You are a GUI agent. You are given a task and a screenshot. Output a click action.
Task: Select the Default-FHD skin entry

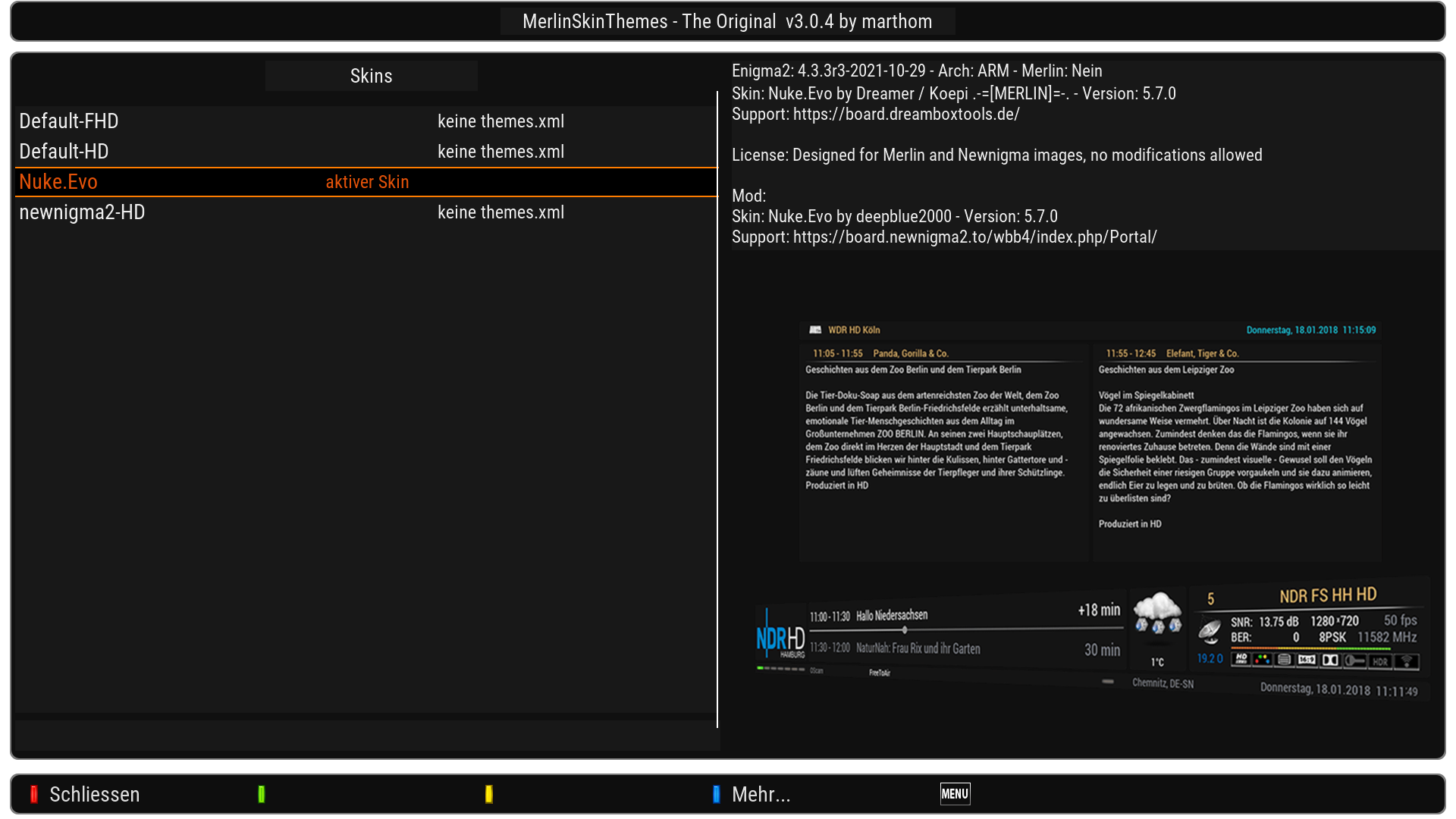[69, 121]
